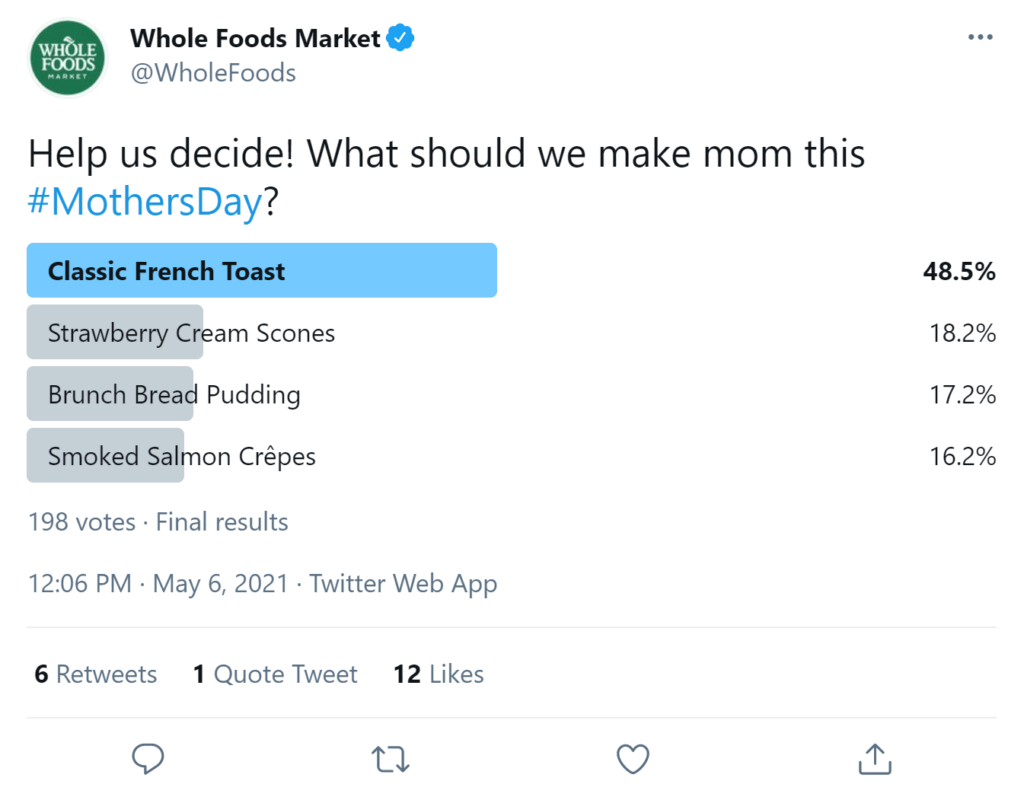1024x797 pixels.
Task: Click the share upload icon
Action: pos(875,759)
